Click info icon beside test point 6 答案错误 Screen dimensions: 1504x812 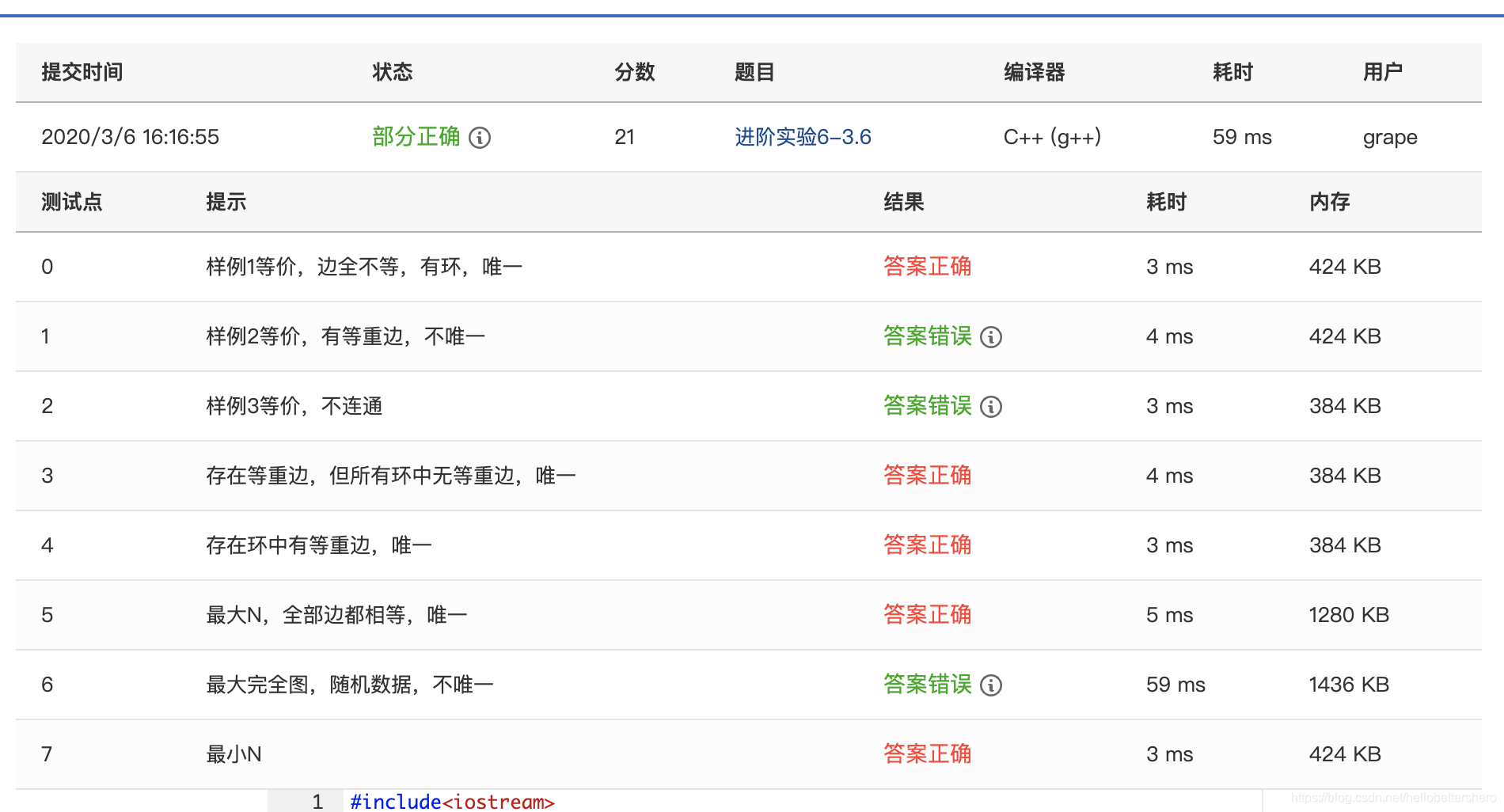(991, 685)
